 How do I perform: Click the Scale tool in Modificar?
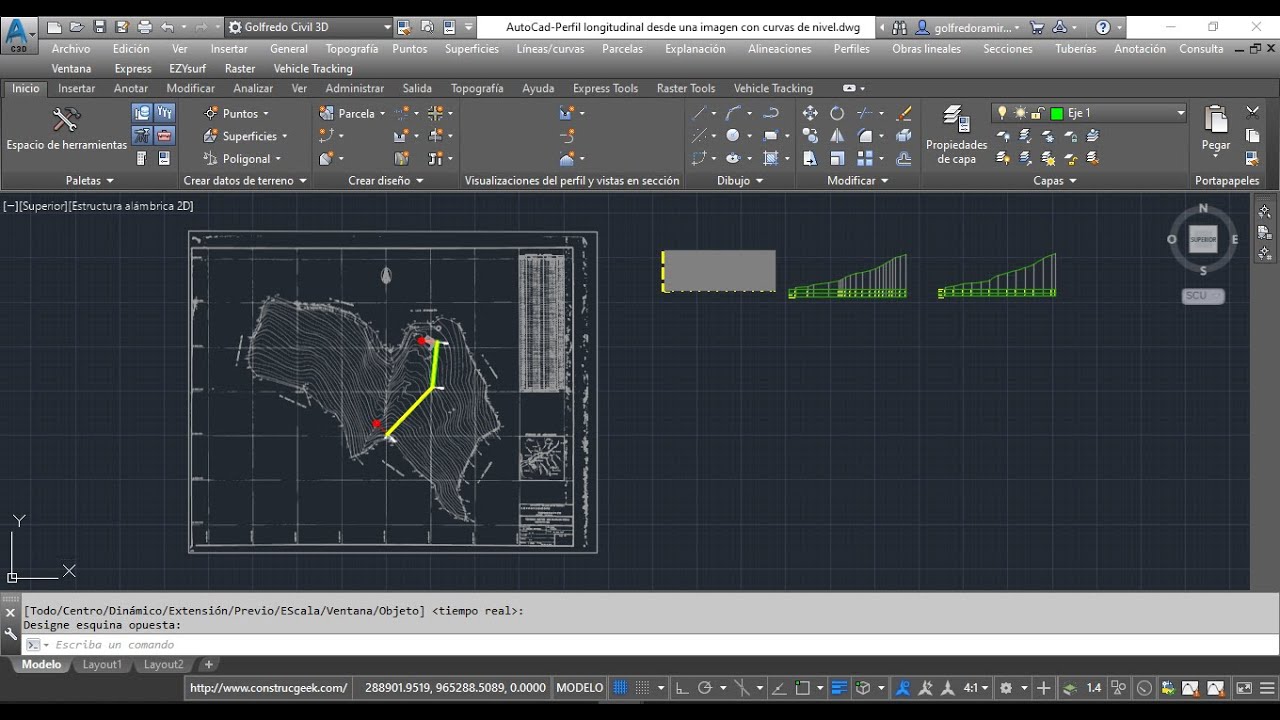tap(837, 158)
